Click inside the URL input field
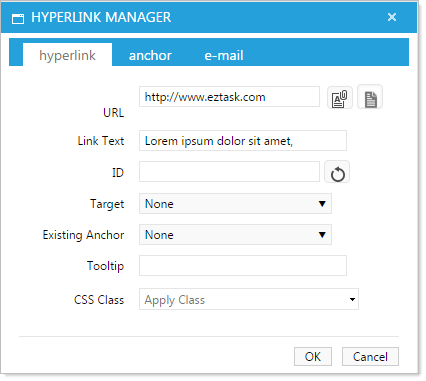 pos(229,97)
